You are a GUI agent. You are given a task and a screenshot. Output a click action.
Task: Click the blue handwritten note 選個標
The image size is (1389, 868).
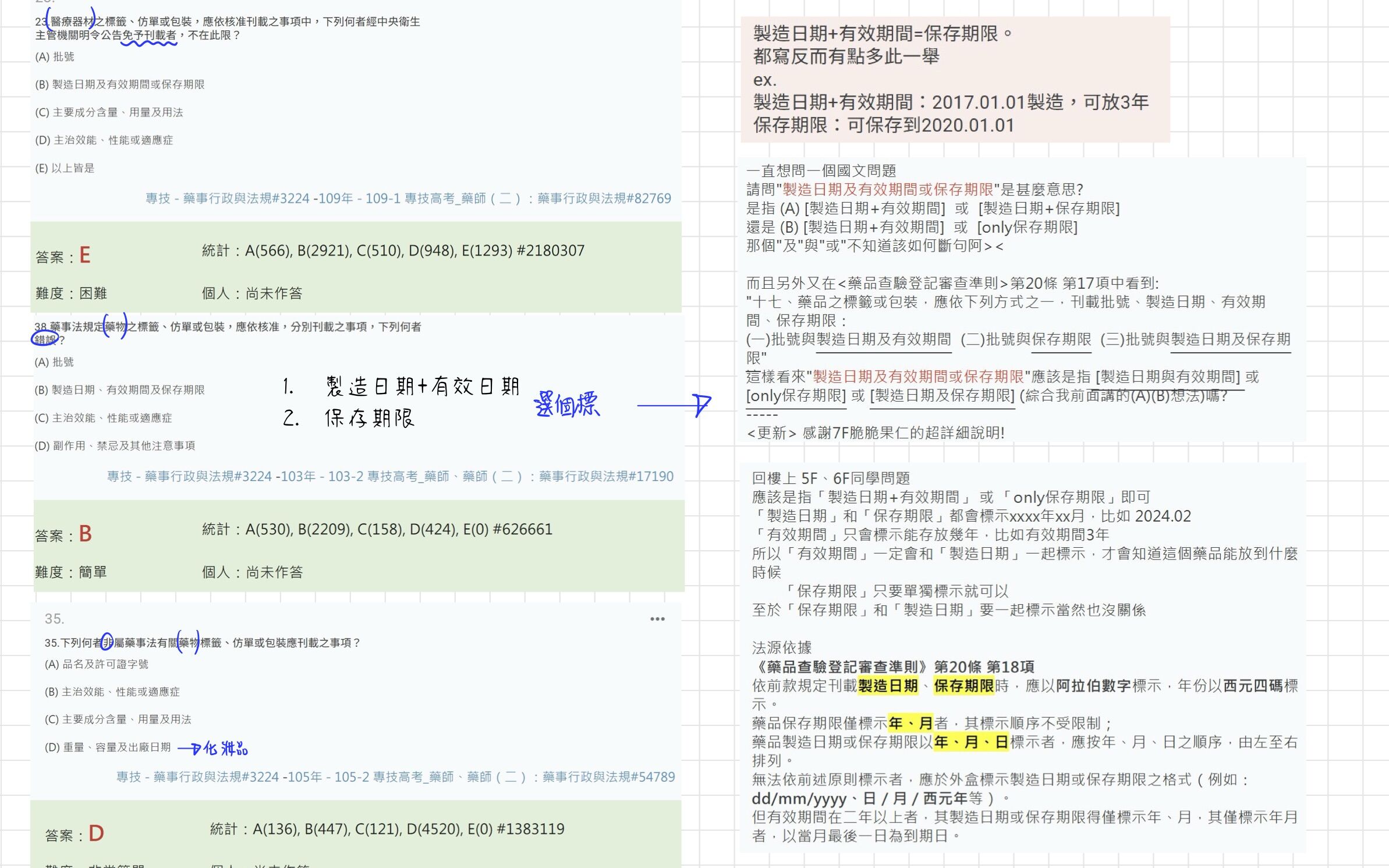click(566, 404)
